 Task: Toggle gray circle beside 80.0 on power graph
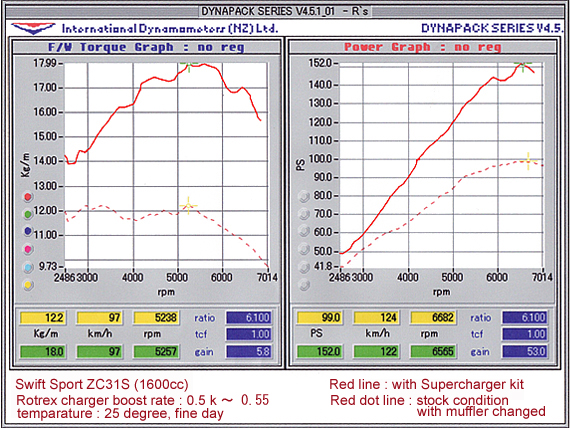coord(304,197)
